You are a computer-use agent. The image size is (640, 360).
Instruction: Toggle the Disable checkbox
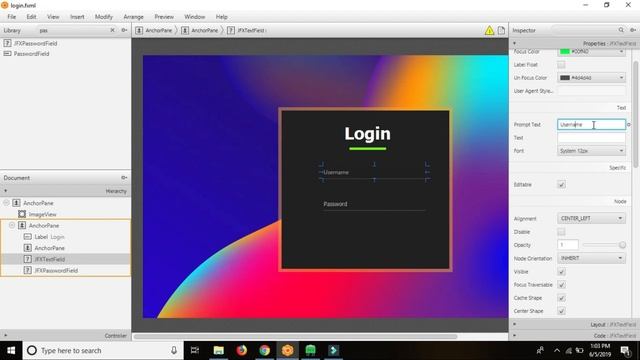pyautogui.click(x=561, y=232)
